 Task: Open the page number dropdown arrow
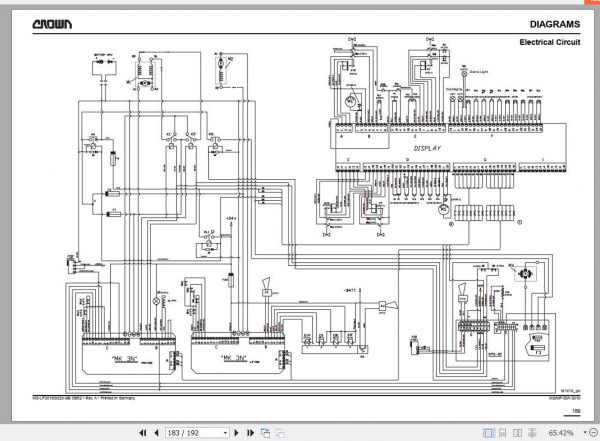click(x=225, y=433)
